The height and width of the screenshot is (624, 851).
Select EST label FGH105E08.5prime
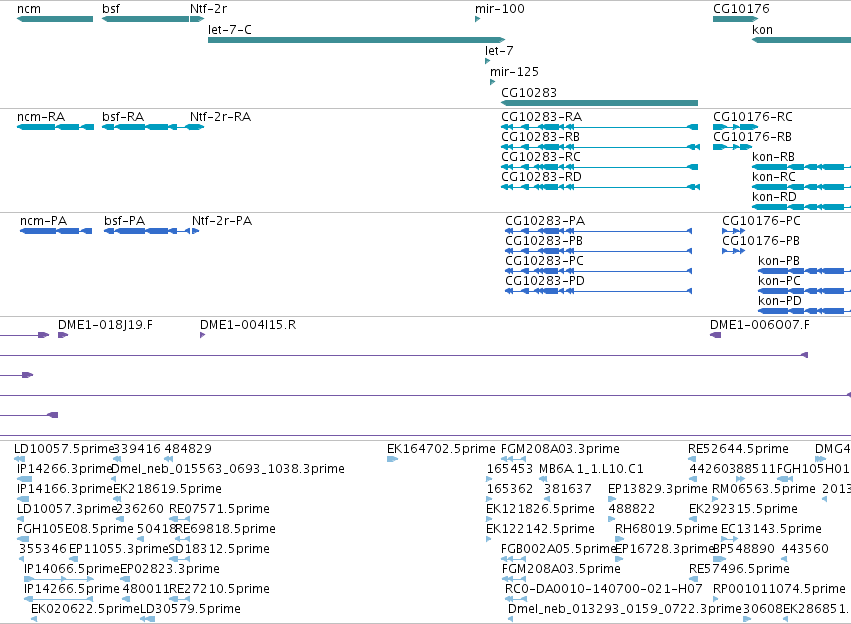[75, 529]
